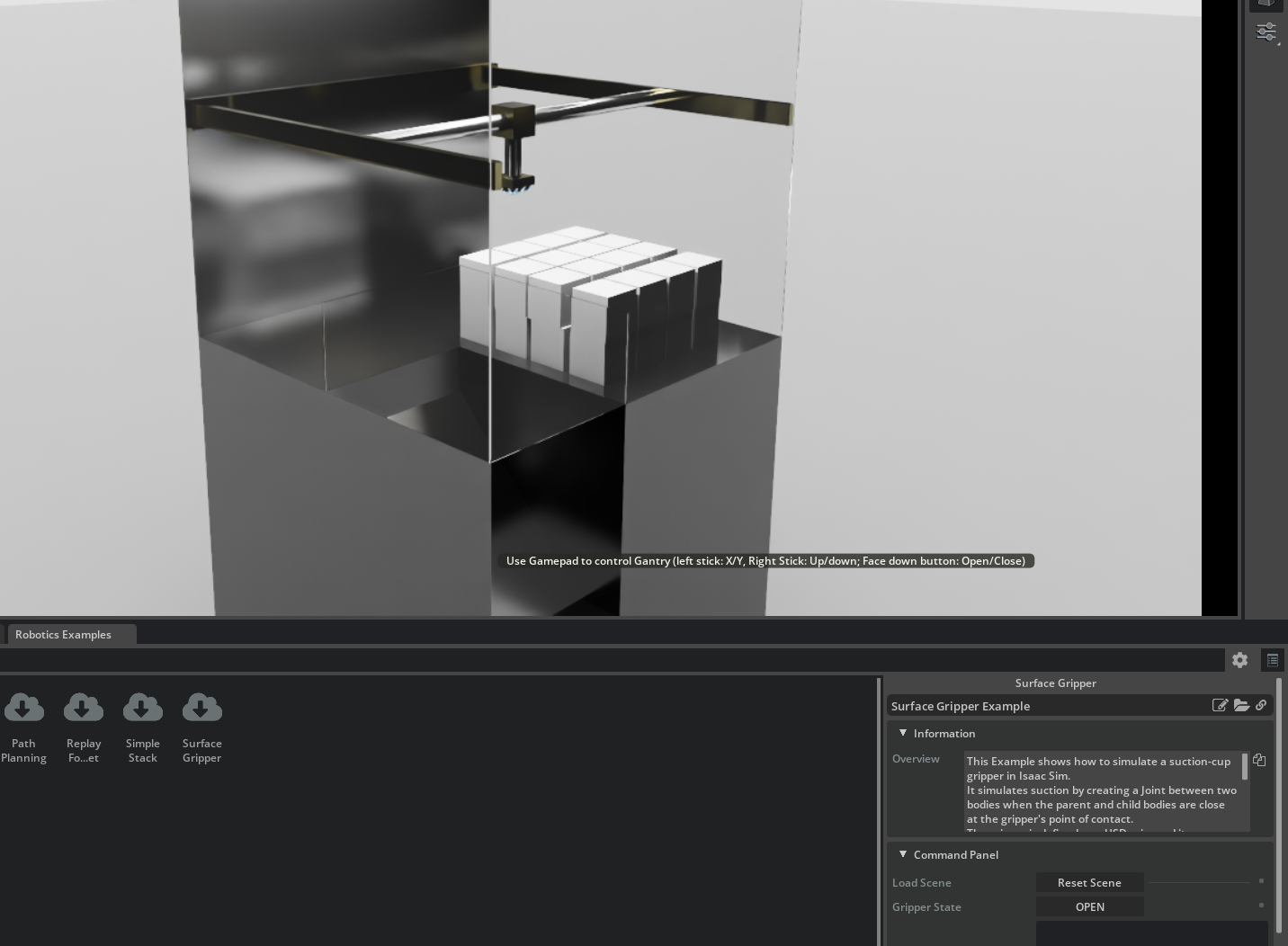
Task: Click the Surface Gripper panel title bar
Action: pos(1055,683)
